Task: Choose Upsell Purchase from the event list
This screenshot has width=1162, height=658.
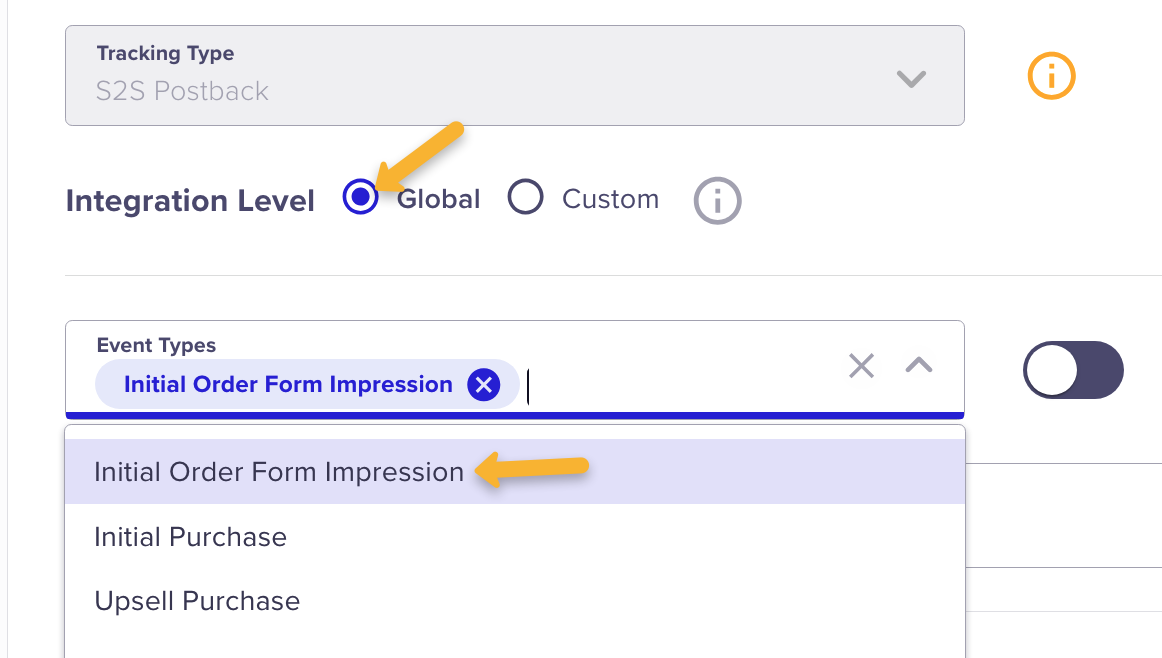Action: [197, 601]
